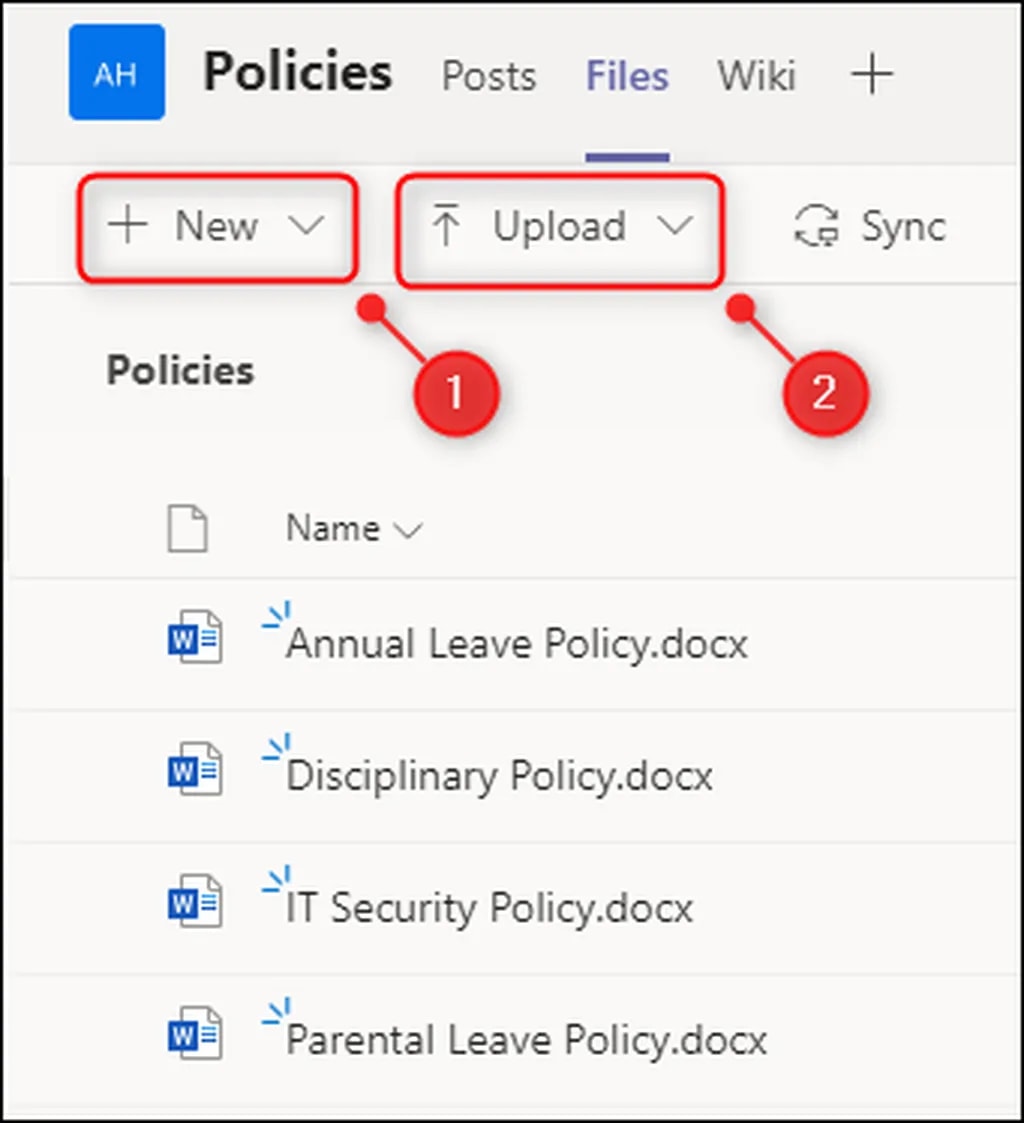This screenshot has height=1123, width=1024.
Task: Click the Word icon for Annual Leave Policy
Action: coord(194,639)
